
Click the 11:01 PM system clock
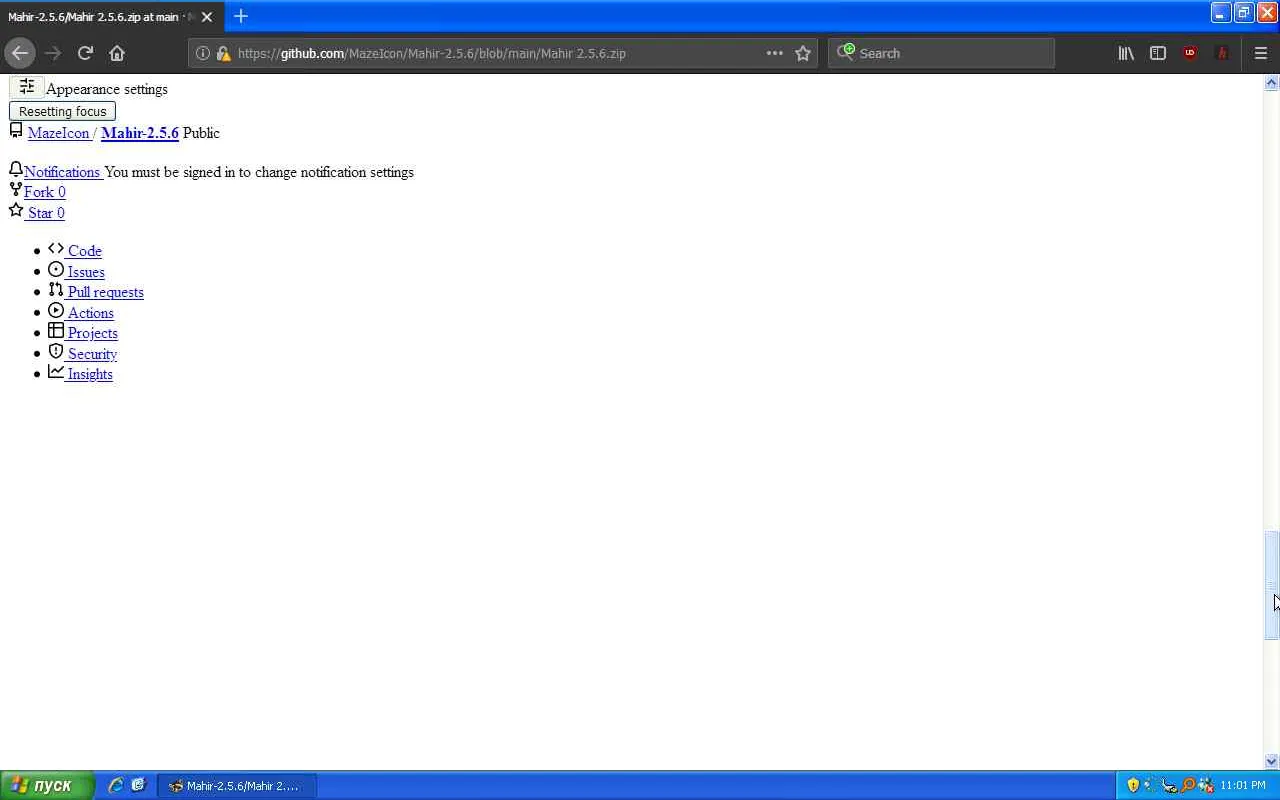(x=1243, y=785)
